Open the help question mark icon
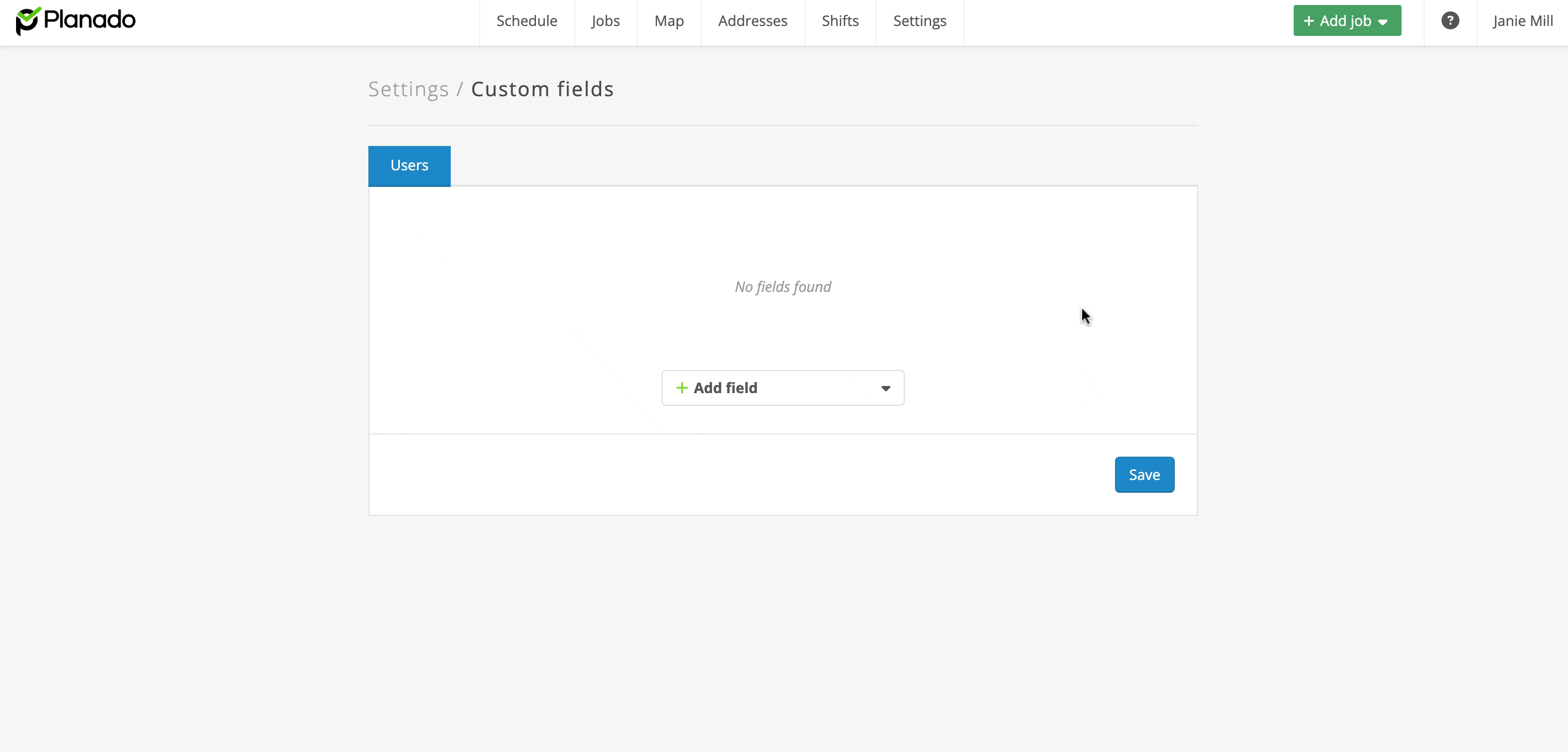1568x752 pixels. pyautogui.click(x=1450, y=20)
